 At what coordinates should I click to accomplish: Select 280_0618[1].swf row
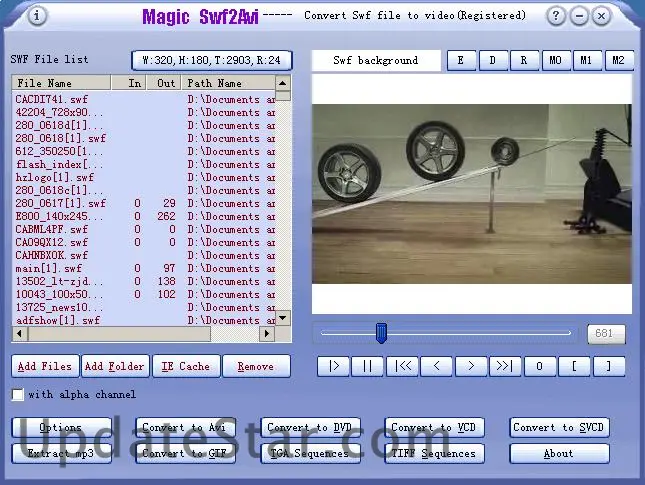[144, 138]
